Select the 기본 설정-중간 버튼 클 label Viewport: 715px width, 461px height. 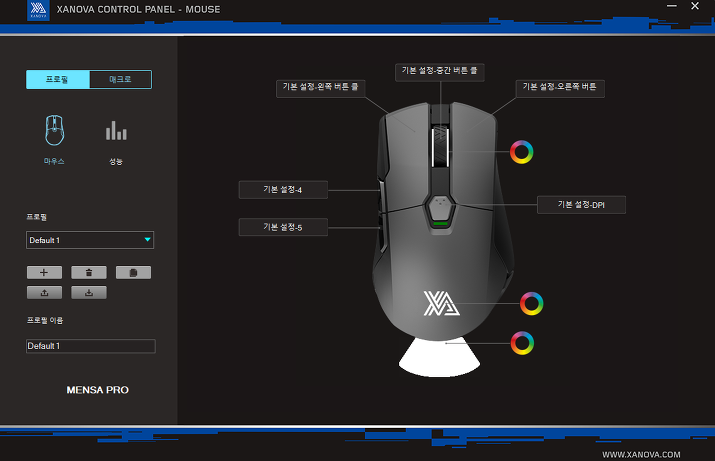point(440,73)
